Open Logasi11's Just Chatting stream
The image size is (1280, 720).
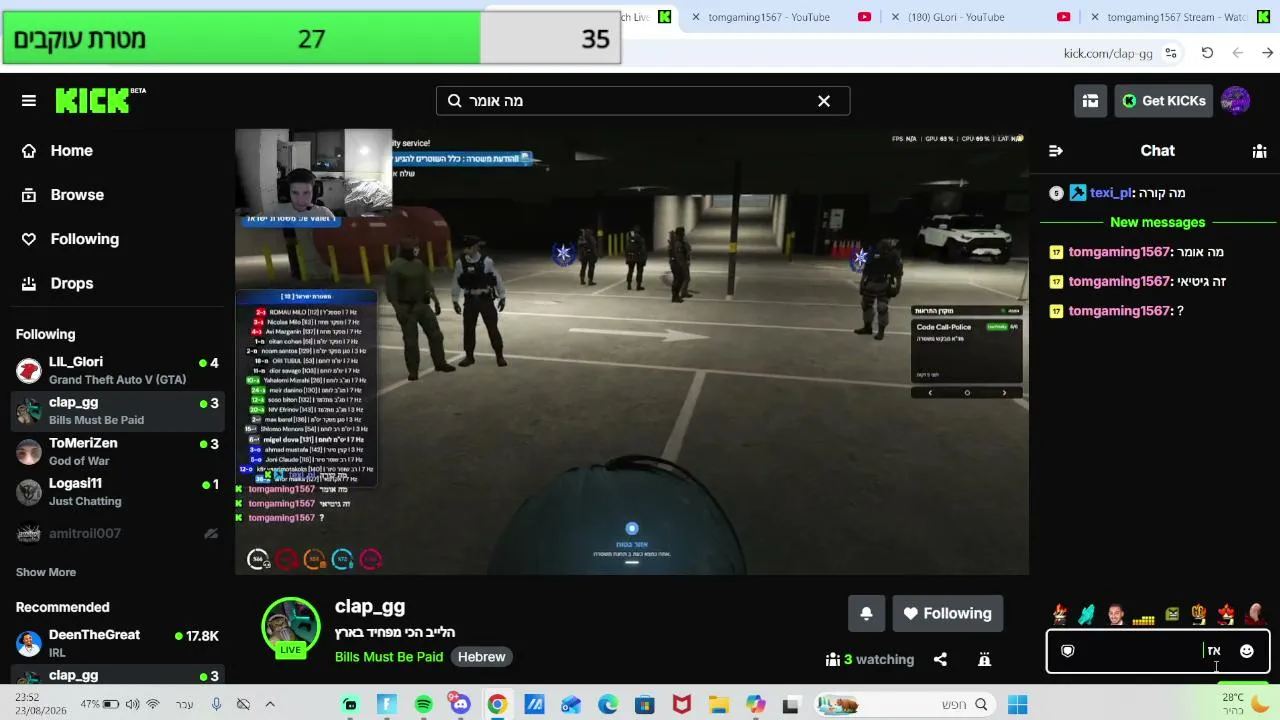118,492
